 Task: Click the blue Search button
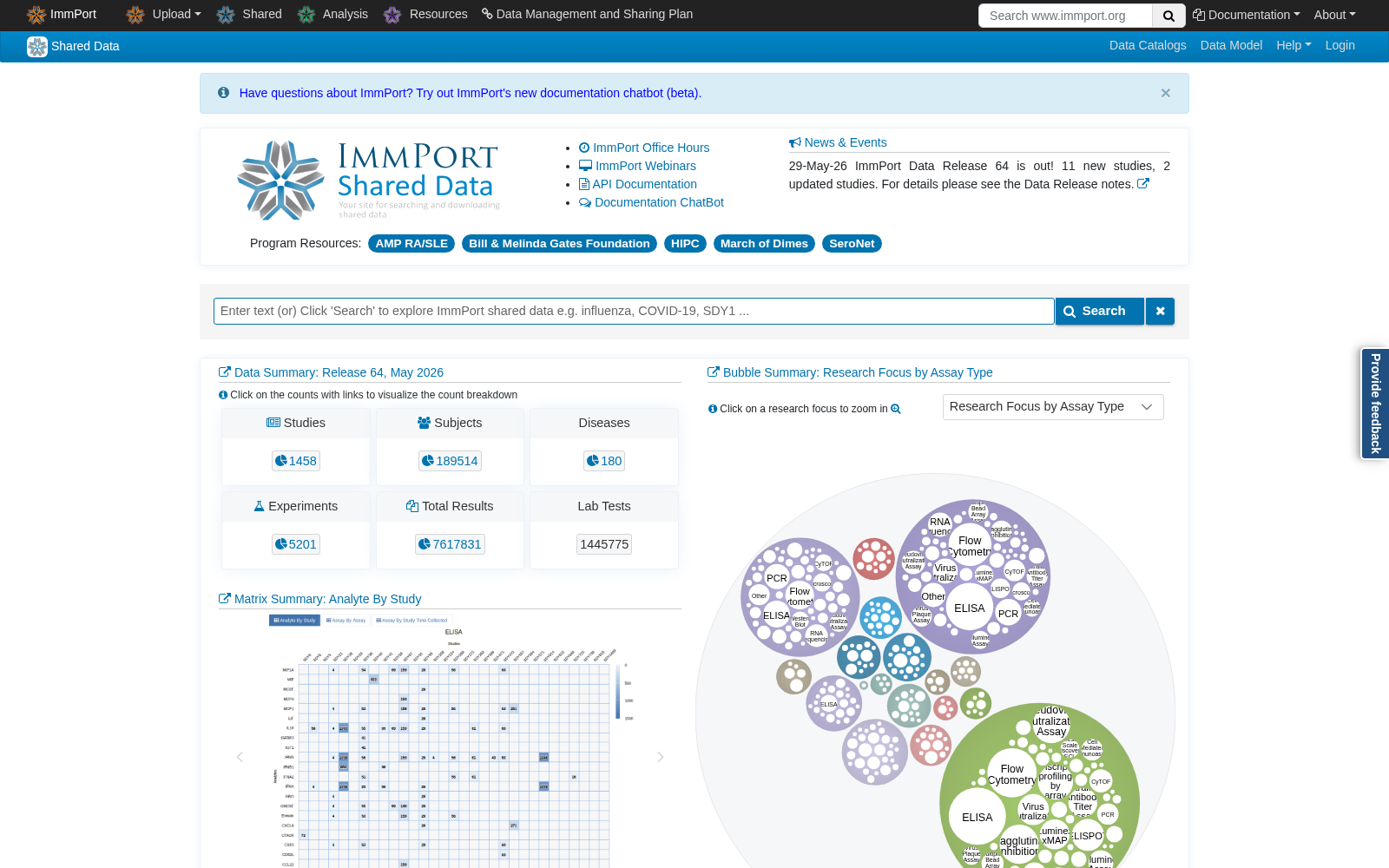[1100, 311]
